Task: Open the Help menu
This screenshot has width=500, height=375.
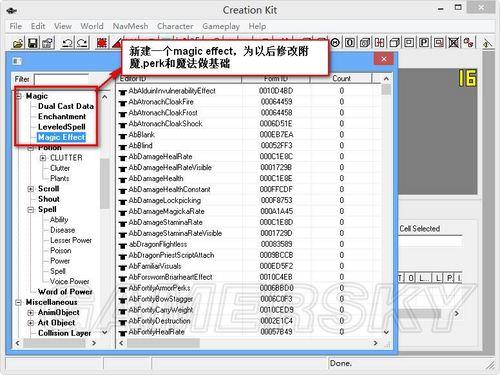Action: point(257,26)
